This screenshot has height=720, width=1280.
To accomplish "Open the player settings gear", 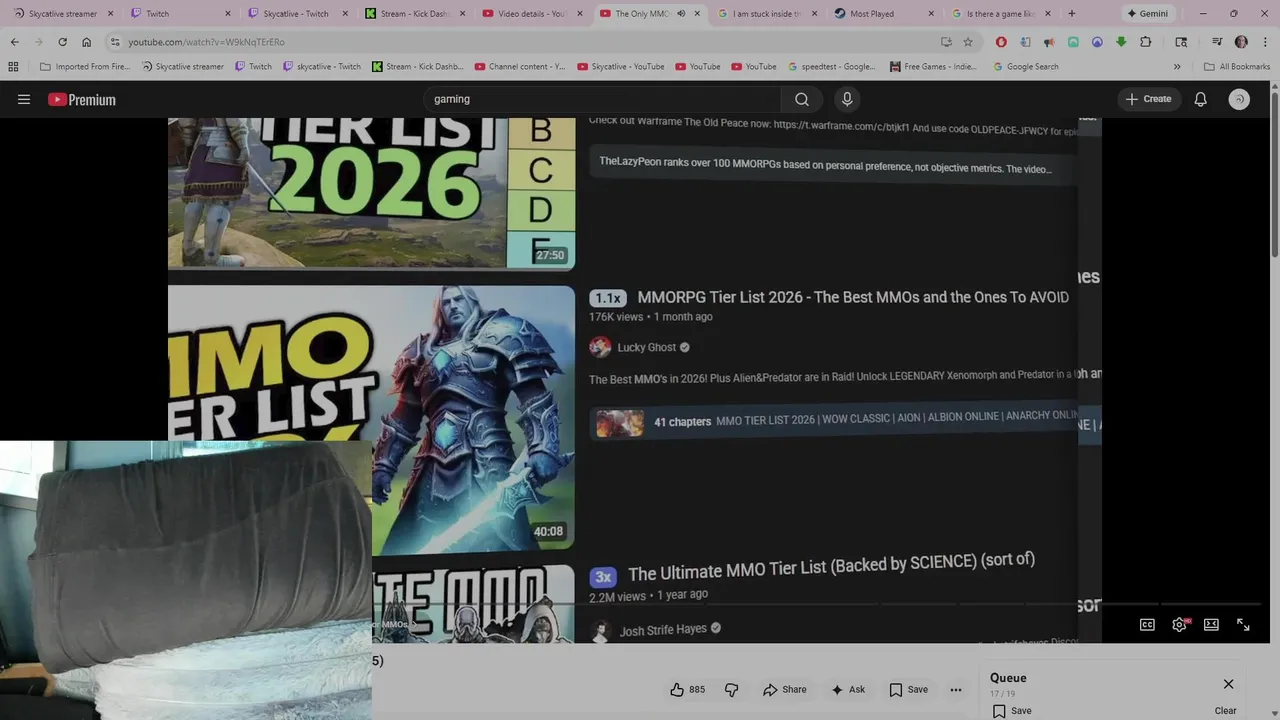I will pos(1180,624).
